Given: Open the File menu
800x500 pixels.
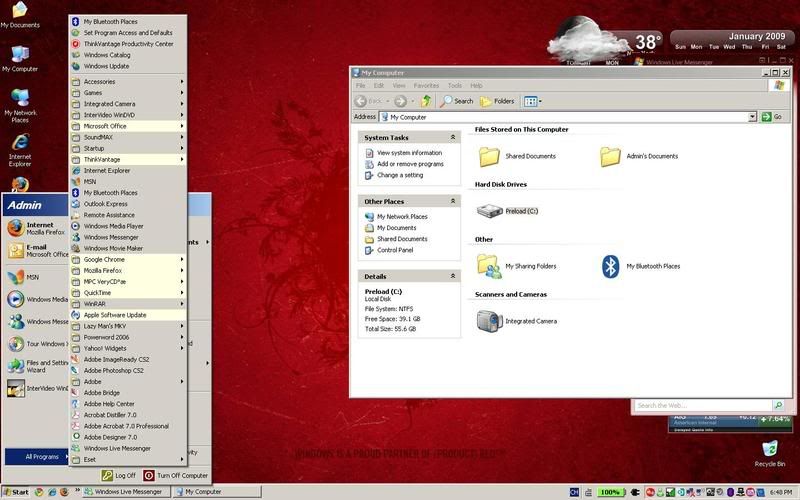Looking at the screenshot, I should (360, 85).
